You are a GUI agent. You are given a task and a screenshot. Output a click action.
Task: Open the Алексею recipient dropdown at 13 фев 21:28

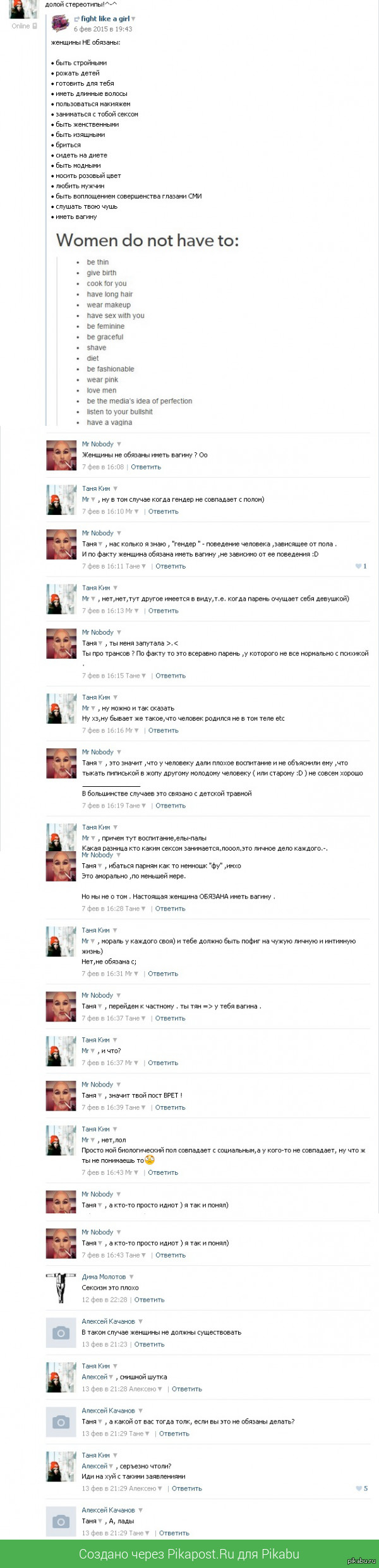pos(160,1389)
